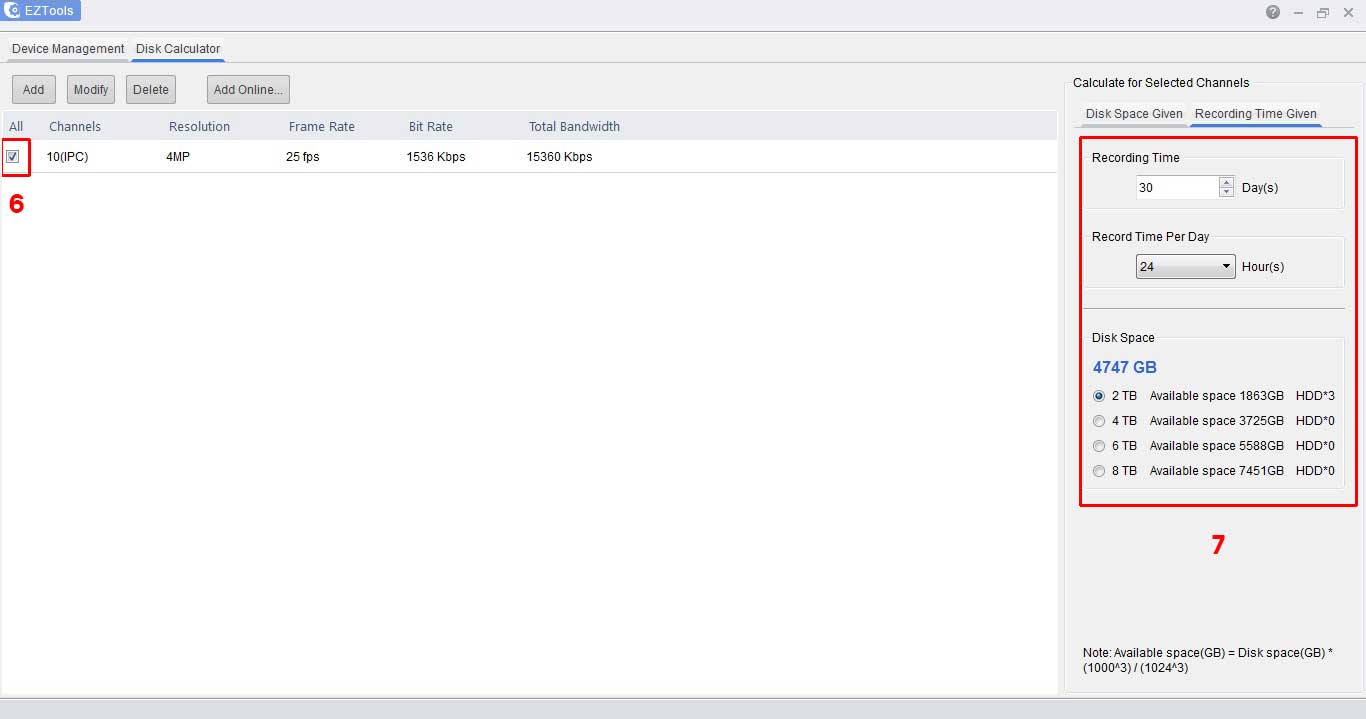
Task: Select the 2 TB disk option
Action: (x=1099, y=396)
